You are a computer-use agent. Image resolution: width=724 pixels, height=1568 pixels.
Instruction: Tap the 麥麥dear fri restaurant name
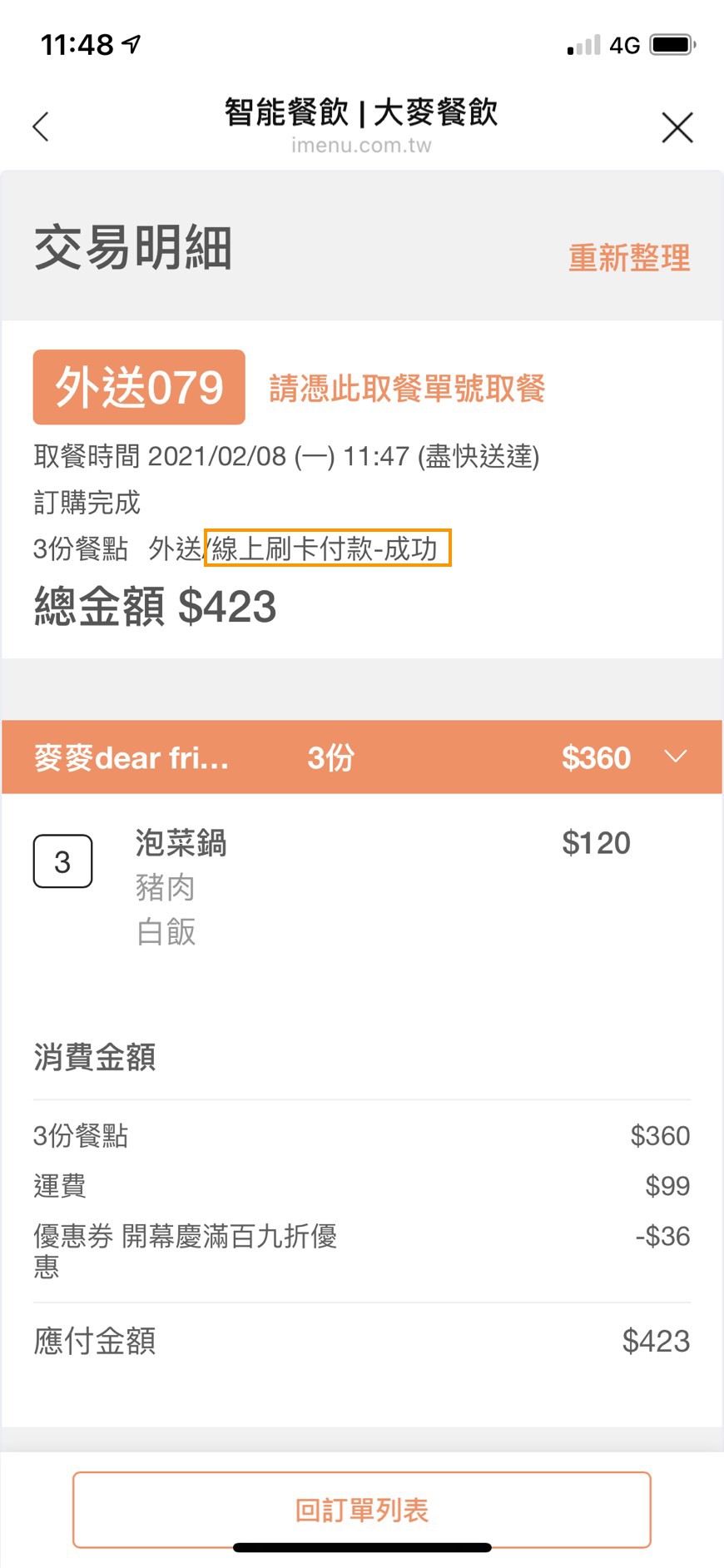[x=131, y=758]
